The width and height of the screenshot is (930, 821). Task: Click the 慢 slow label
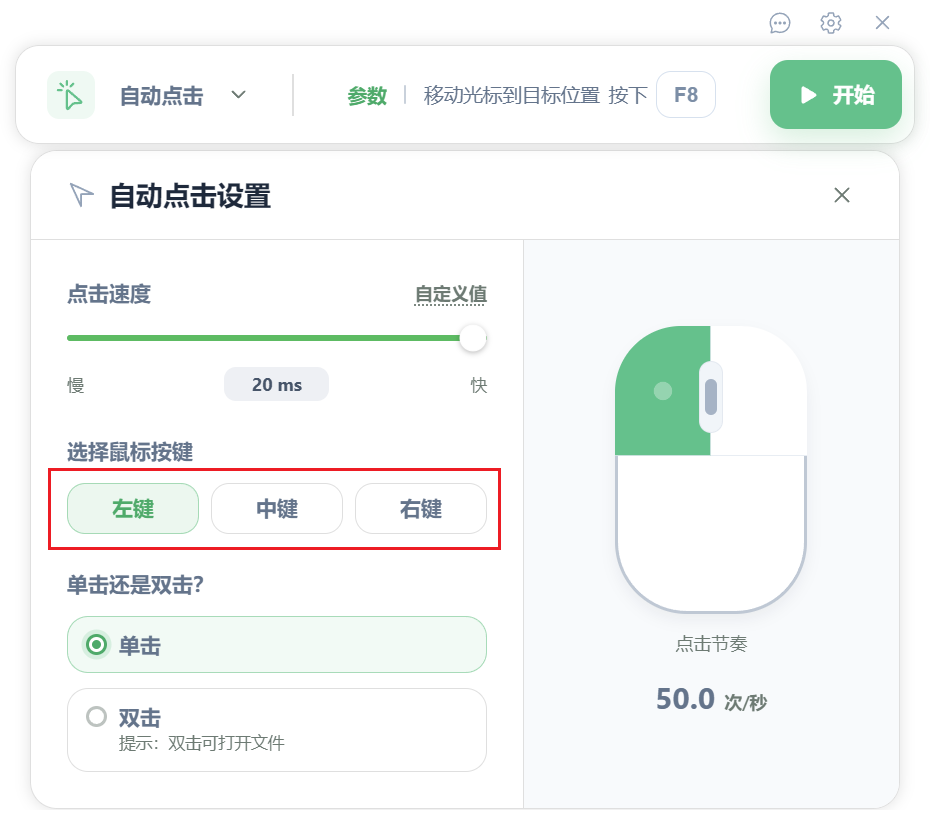[75, 385]
